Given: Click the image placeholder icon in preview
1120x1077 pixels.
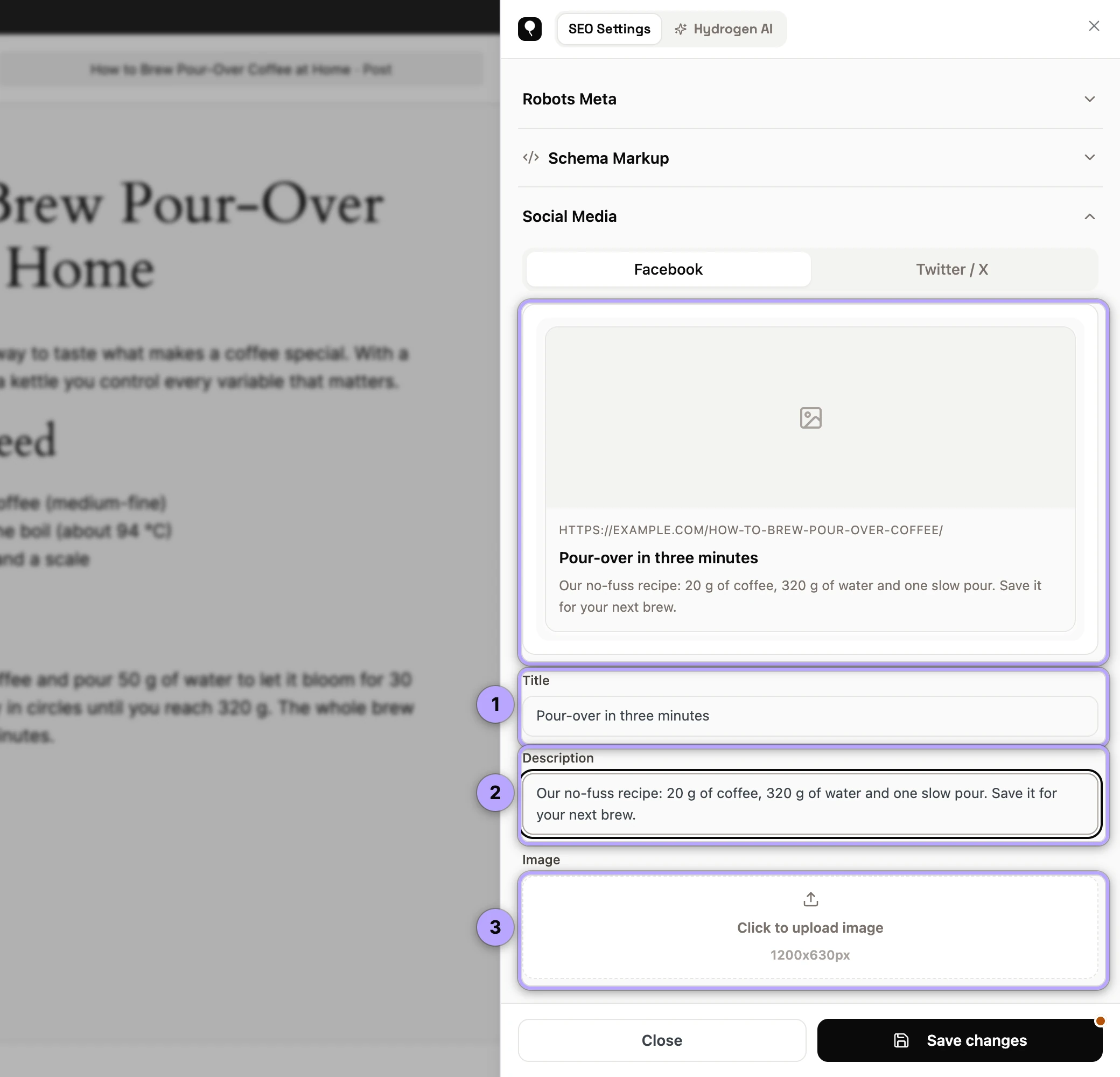Looking at the screenshot, I should [810, 418].
